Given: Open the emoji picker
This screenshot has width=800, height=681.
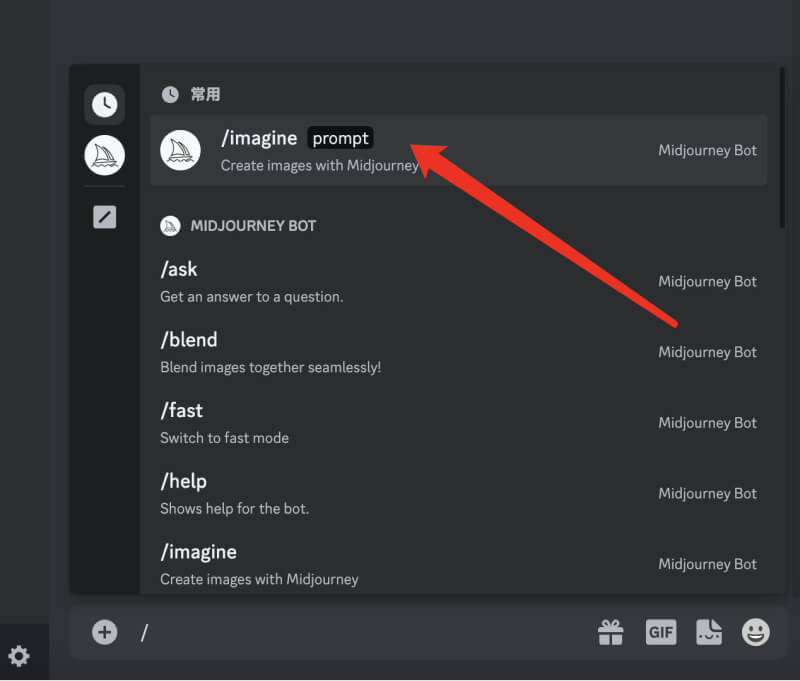Looking at the screenshot, I should (x=756, y=633).
